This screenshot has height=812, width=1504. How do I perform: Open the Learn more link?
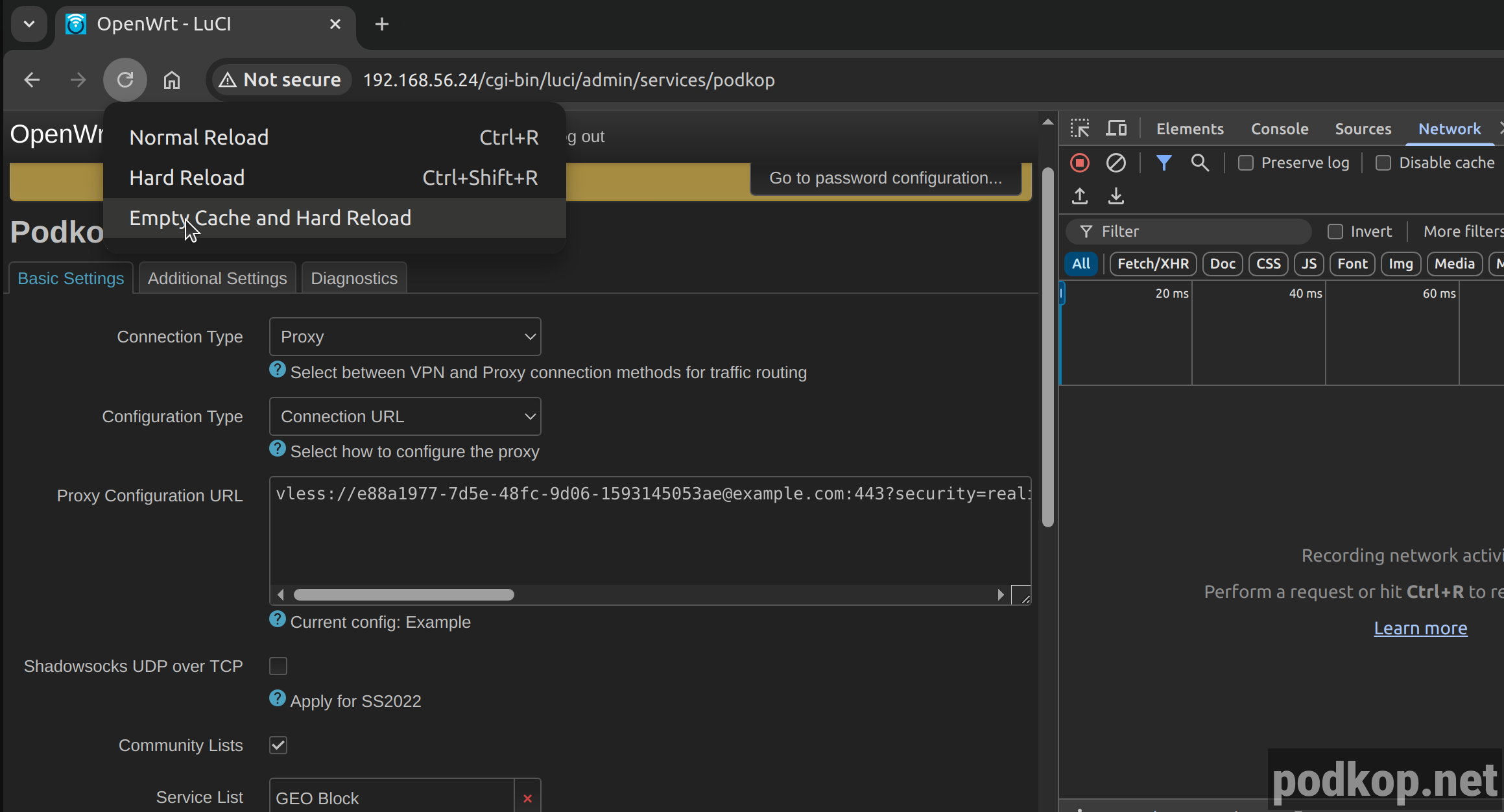click(x=1420, y=627)
